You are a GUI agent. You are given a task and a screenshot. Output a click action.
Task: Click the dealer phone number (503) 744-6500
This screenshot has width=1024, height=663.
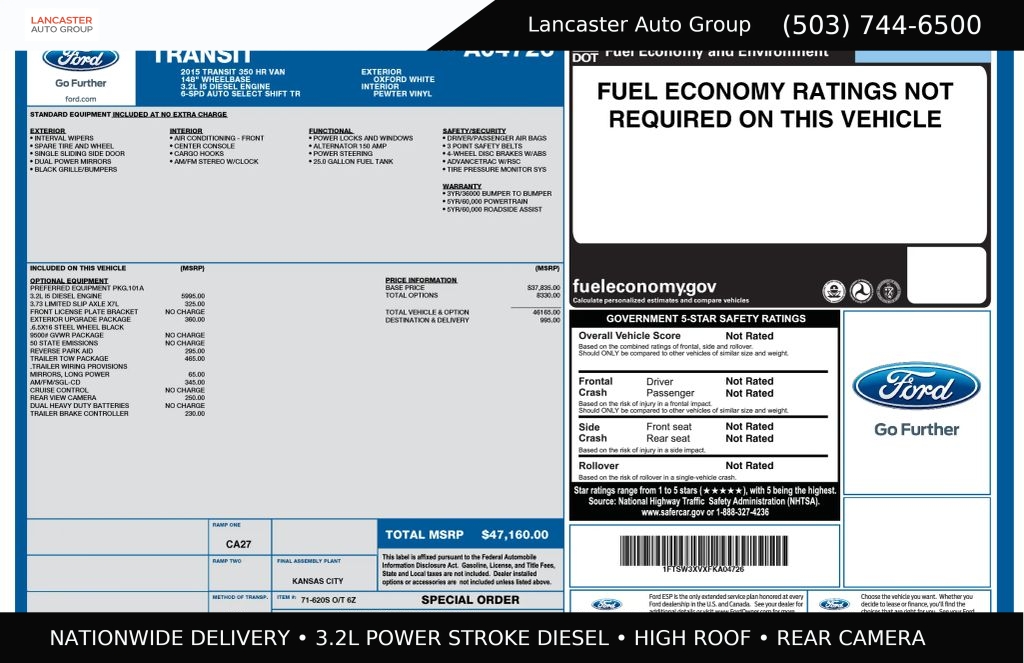(x=882, y=25)
